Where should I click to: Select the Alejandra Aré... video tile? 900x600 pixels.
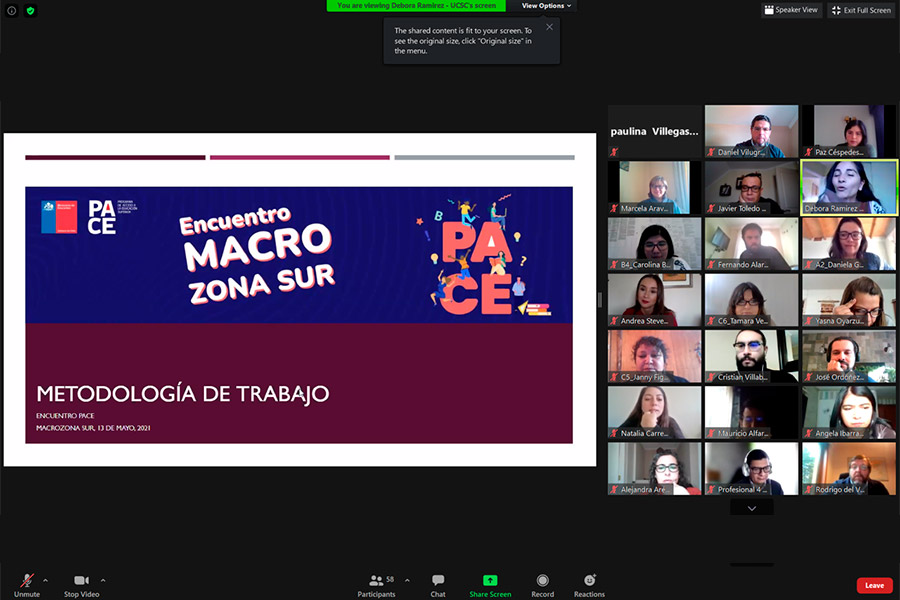pyautogui.click(x=654, y=469)
